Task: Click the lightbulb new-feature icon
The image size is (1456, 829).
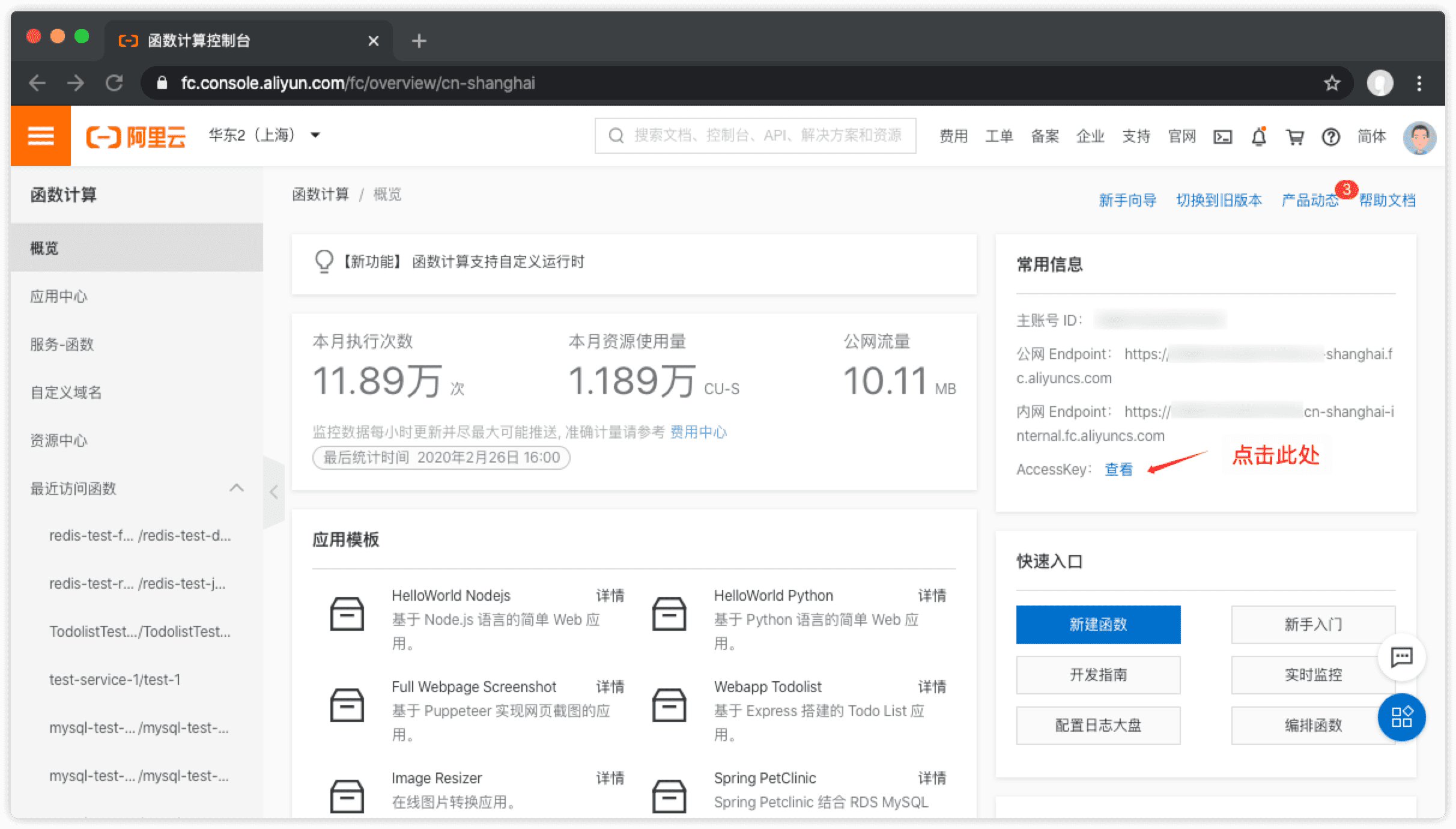Action: (324, 262)
